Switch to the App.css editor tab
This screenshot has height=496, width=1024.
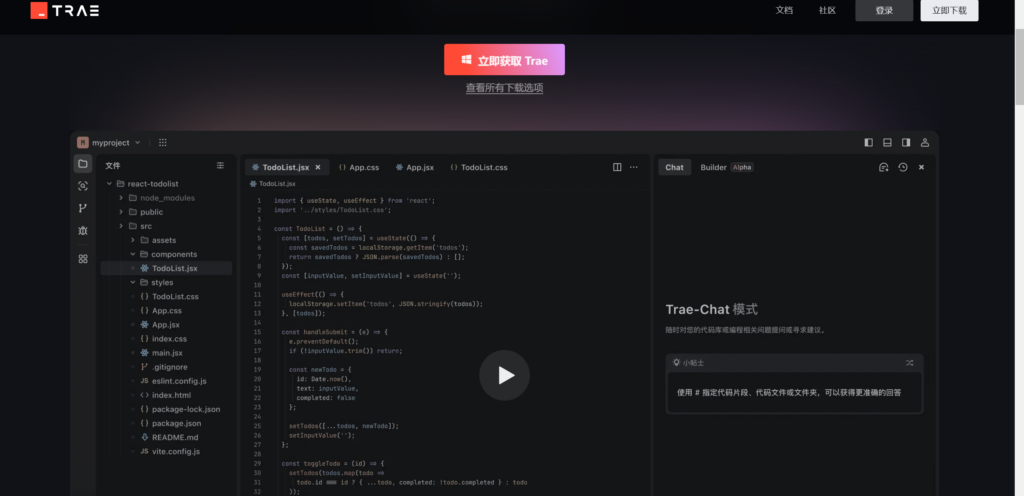pyautogui.click(x=359, y=167)
